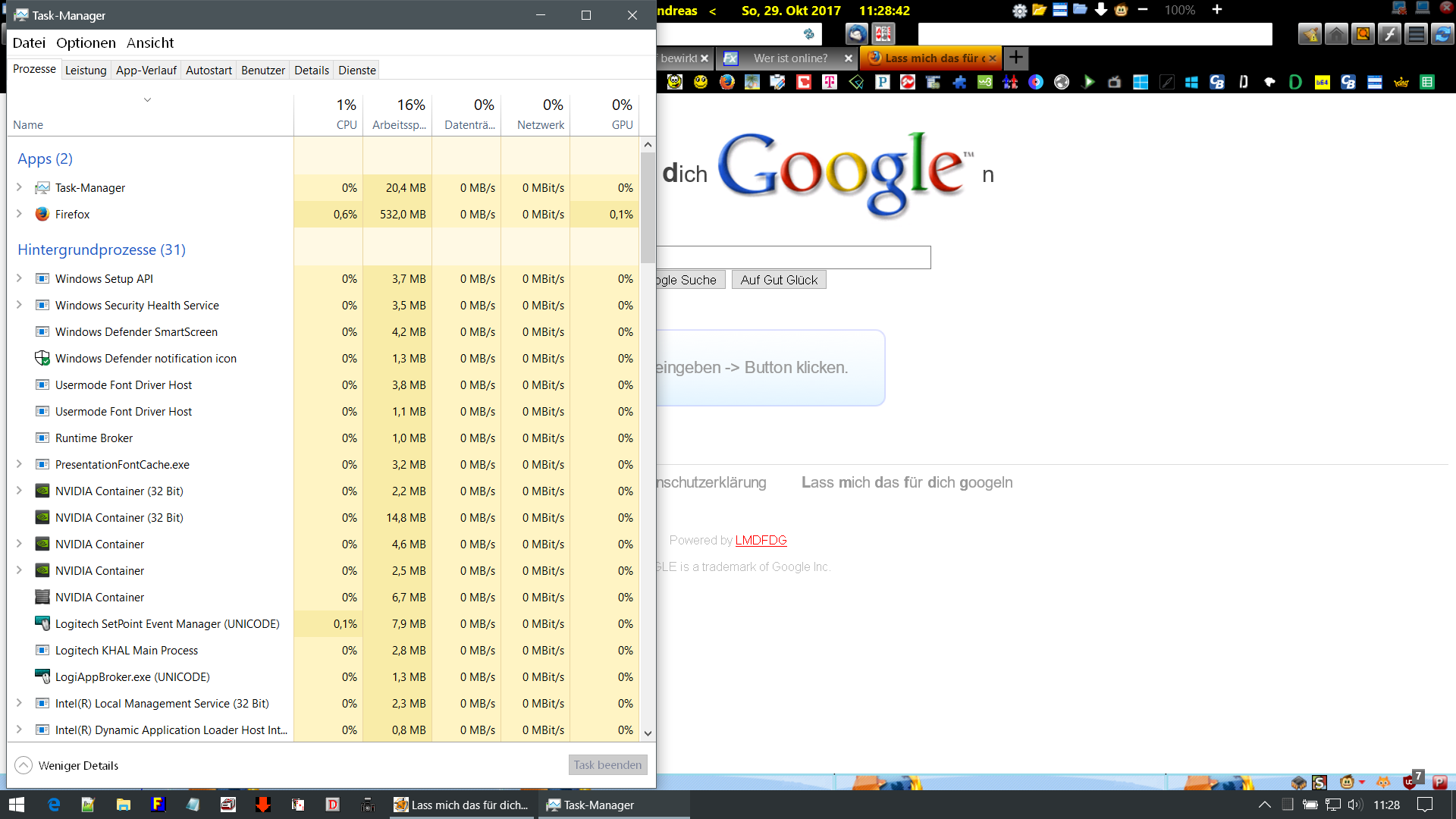Click the Thunderbird mail icon
1456x819 pixels.
857,34
